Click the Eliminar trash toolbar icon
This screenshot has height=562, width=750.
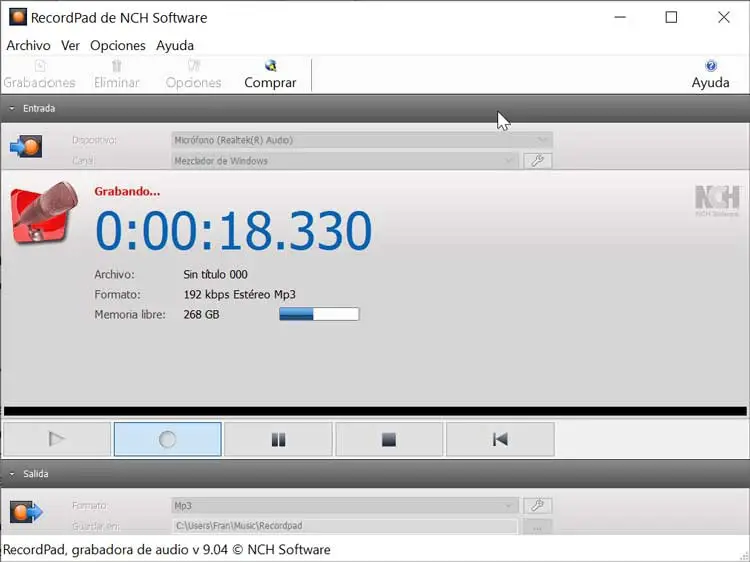(117, 66)
